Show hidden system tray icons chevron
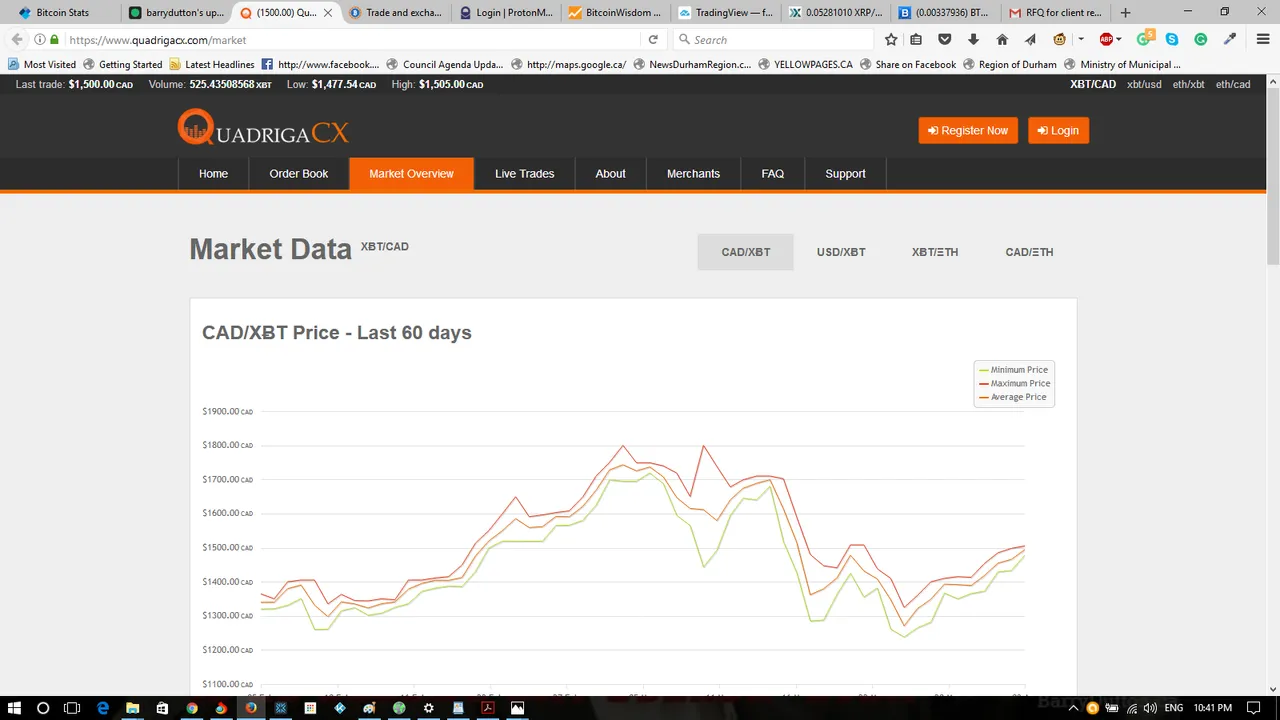1280x720 pixels. pyautogui.click(x=1073, y=708)
